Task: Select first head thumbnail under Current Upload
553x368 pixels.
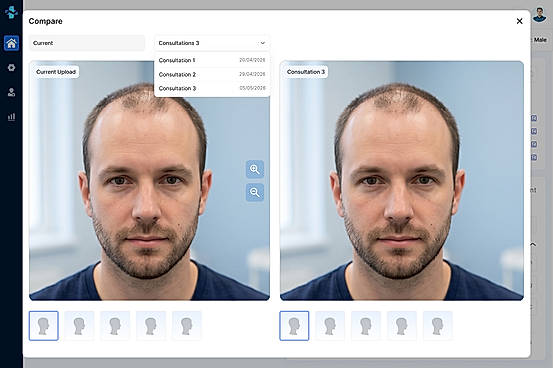Action: coord(44,326)
